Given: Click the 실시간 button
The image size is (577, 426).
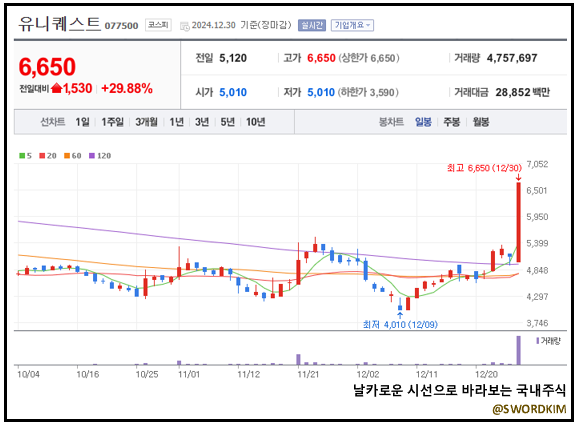Looking at the screenshot, I should click(312, 25).
